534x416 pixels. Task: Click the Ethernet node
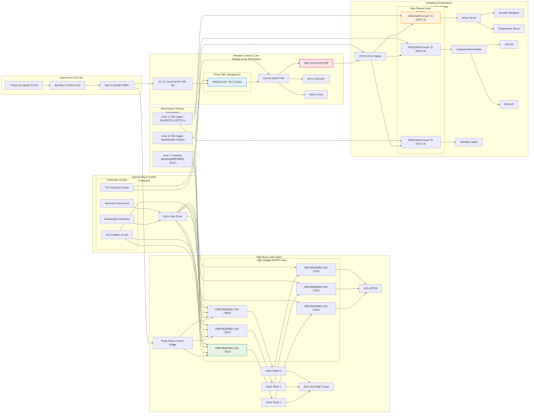tap(509, 104)
